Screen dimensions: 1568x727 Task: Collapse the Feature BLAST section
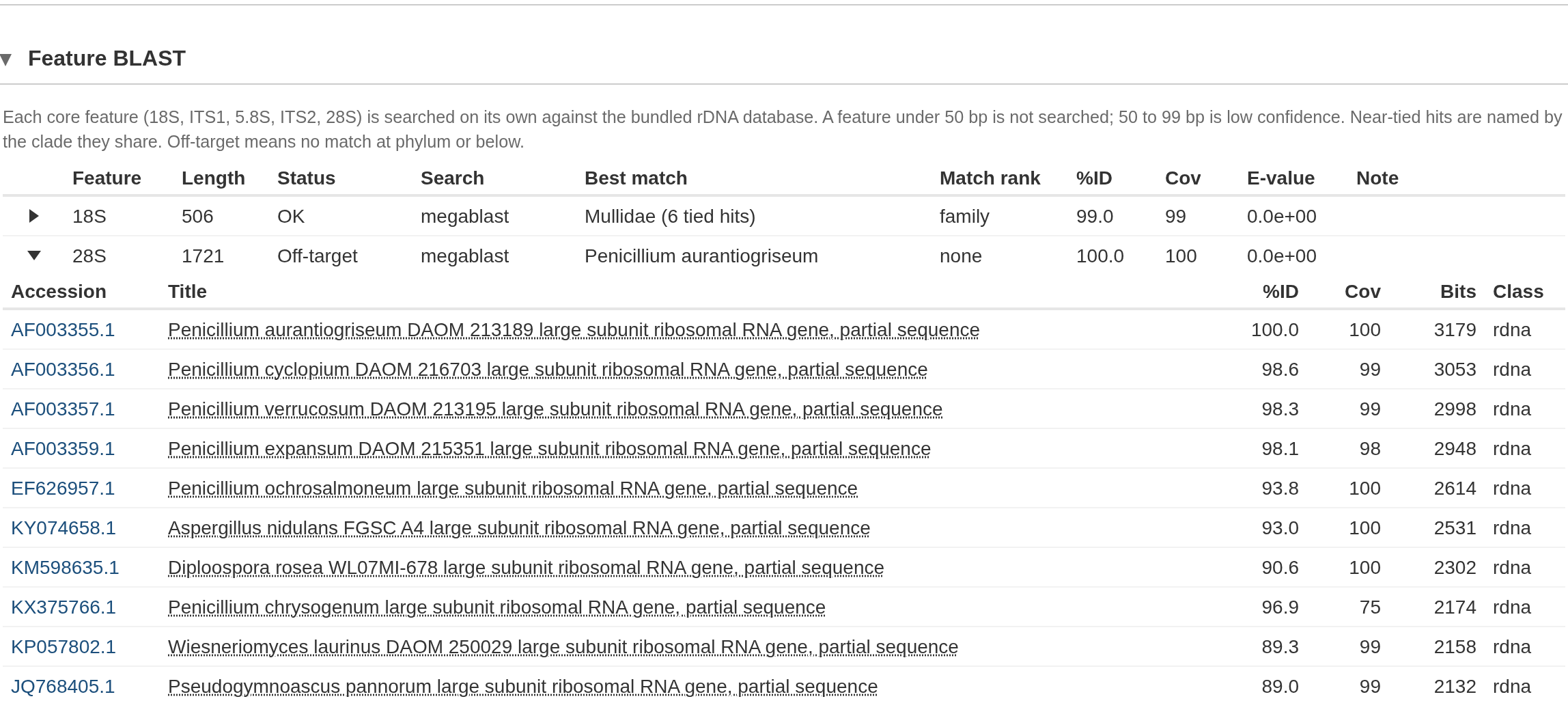pos(6,59)
